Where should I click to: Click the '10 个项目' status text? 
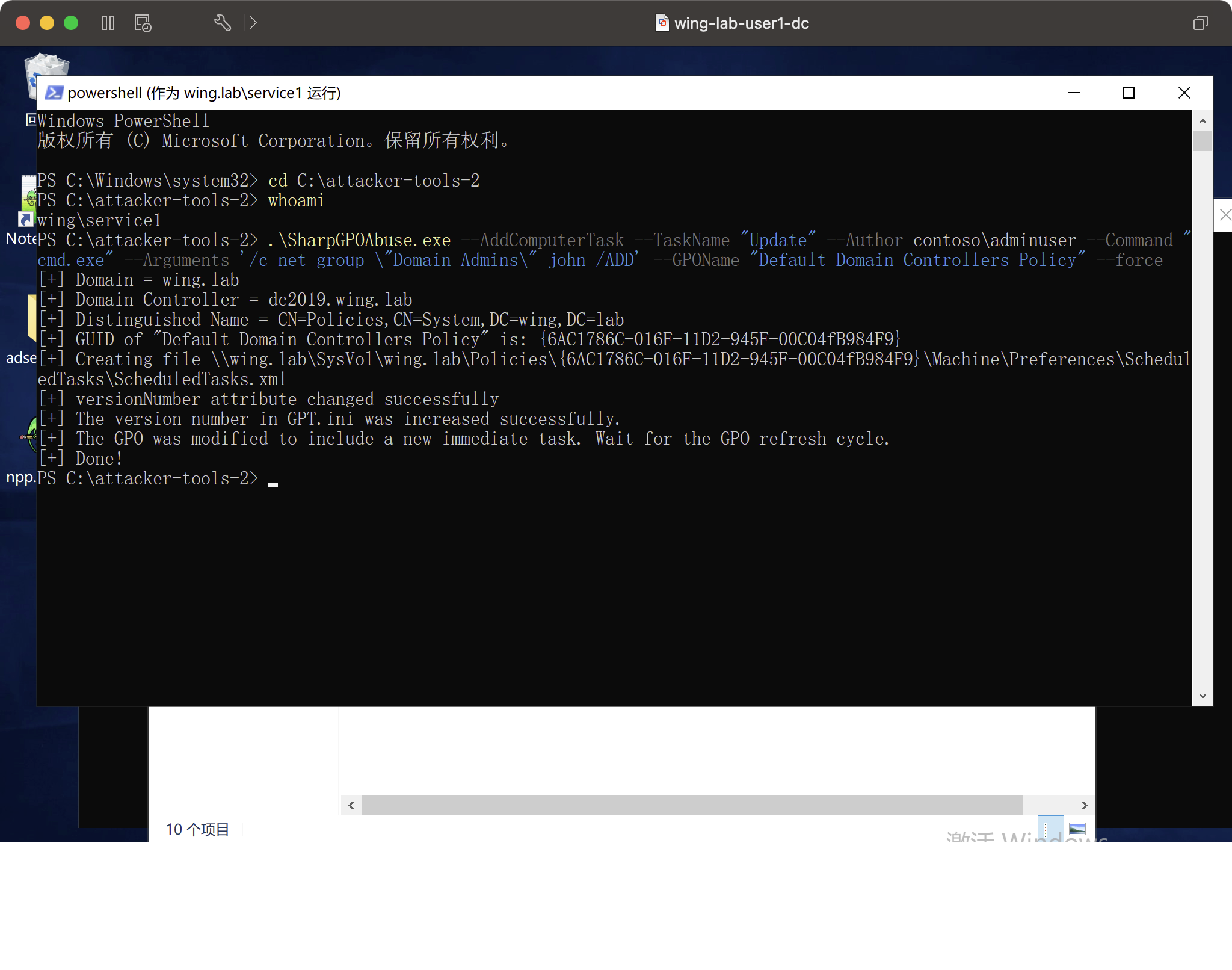tap(197, 830)
